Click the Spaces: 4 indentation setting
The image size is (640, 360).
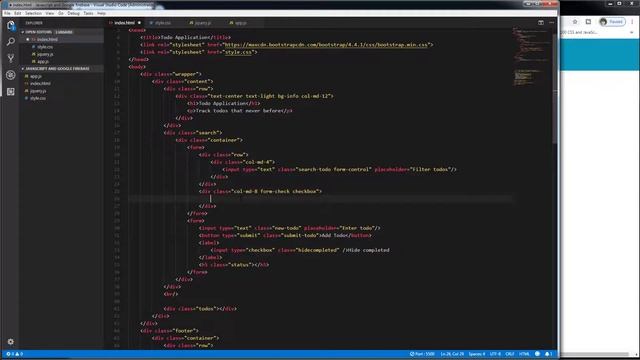477,354
